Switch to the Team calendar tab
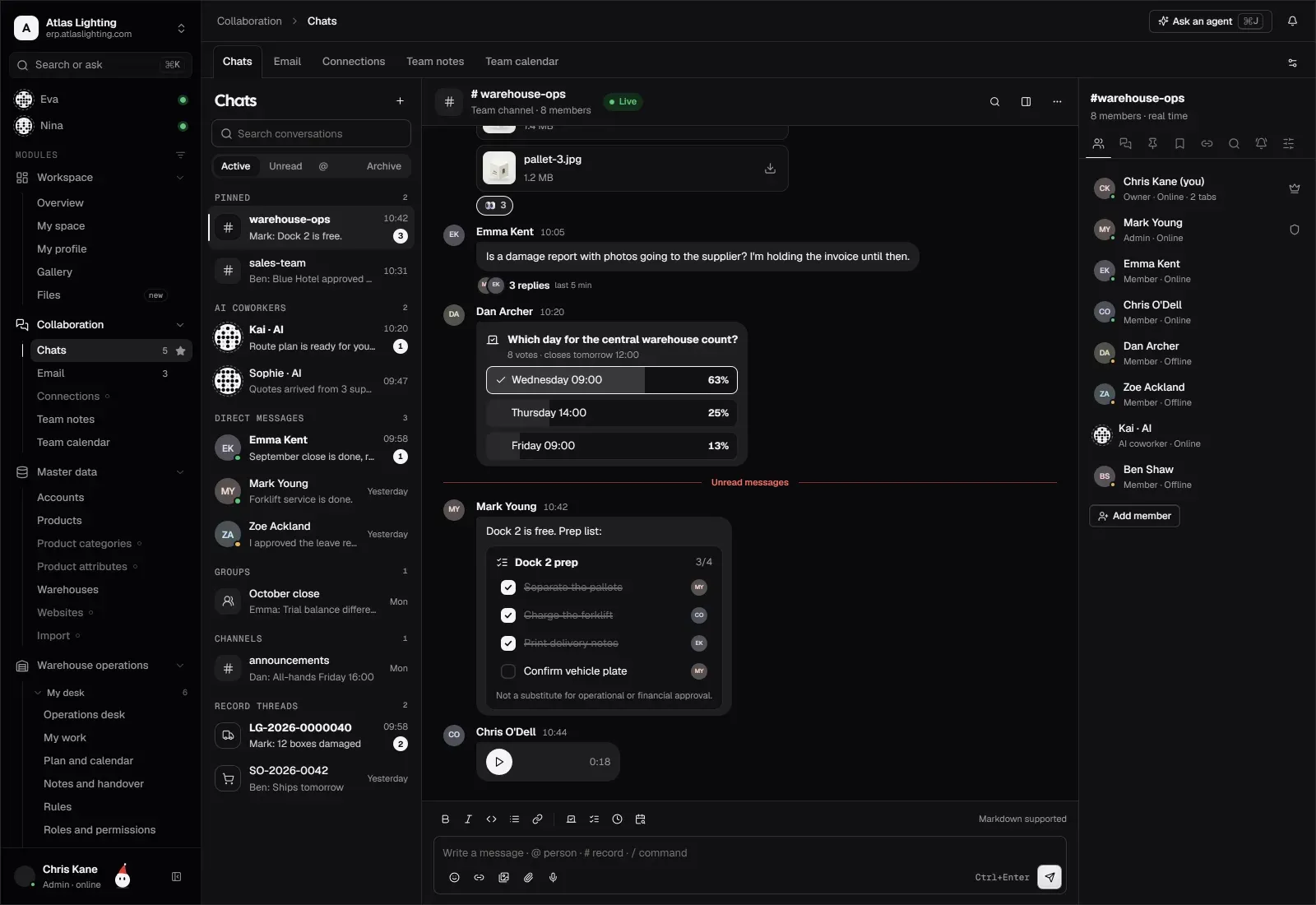The height and width of the screenshot is (905, 1316). [521, 62]
